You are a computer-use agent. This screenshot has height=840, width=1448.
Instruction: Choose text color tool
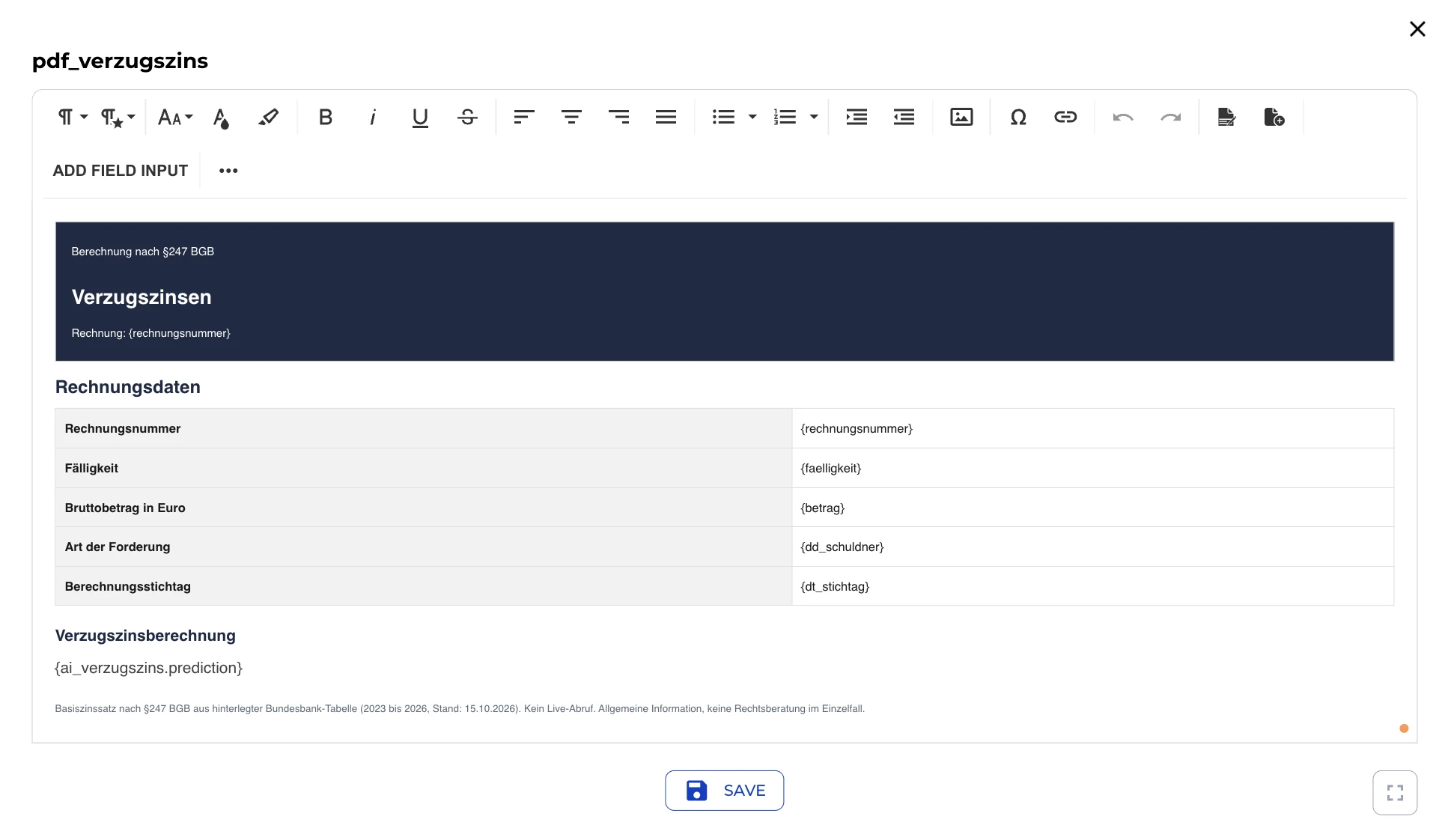[221, 118]
